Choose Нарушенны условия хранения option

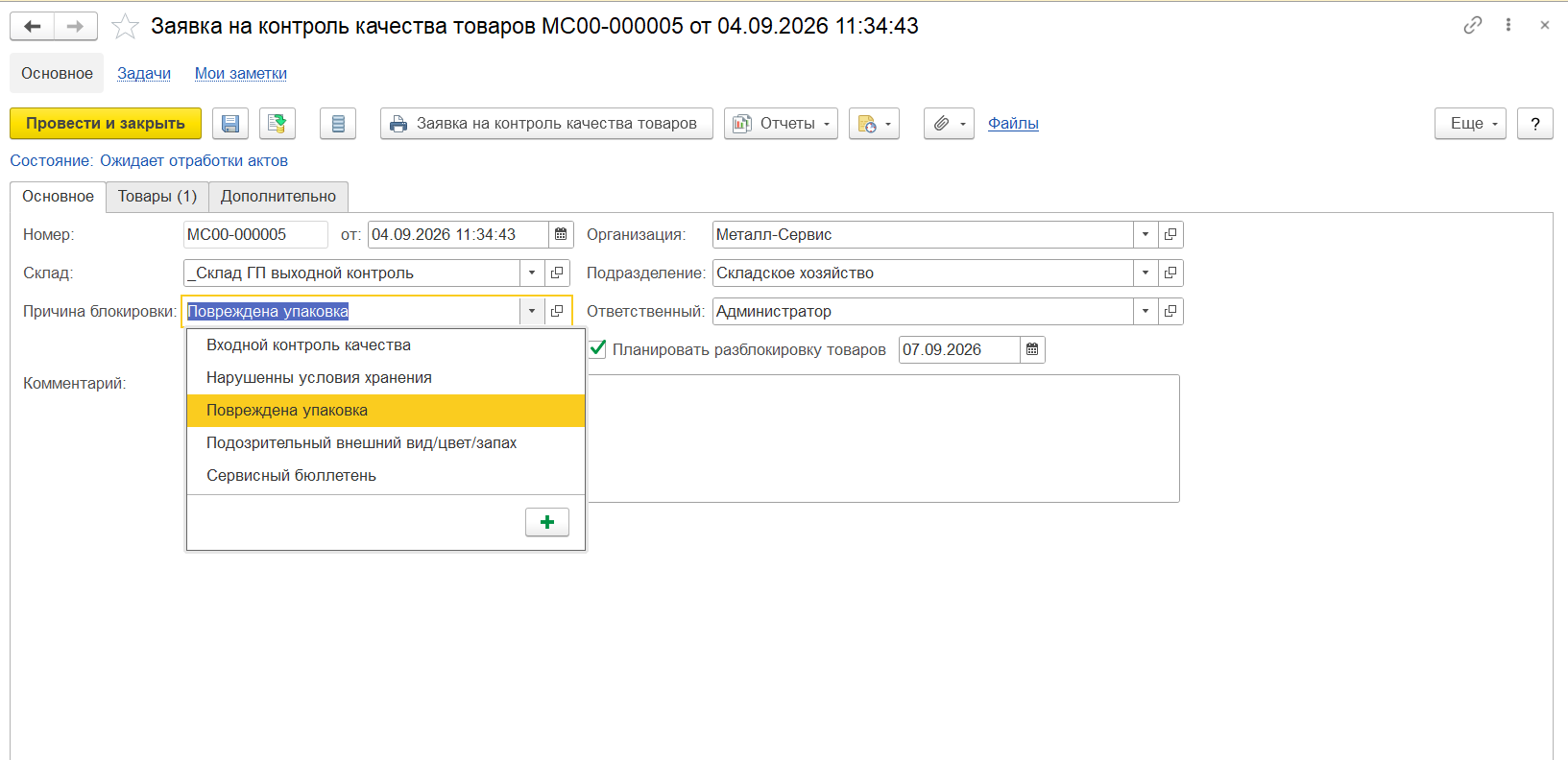[386, 378]
